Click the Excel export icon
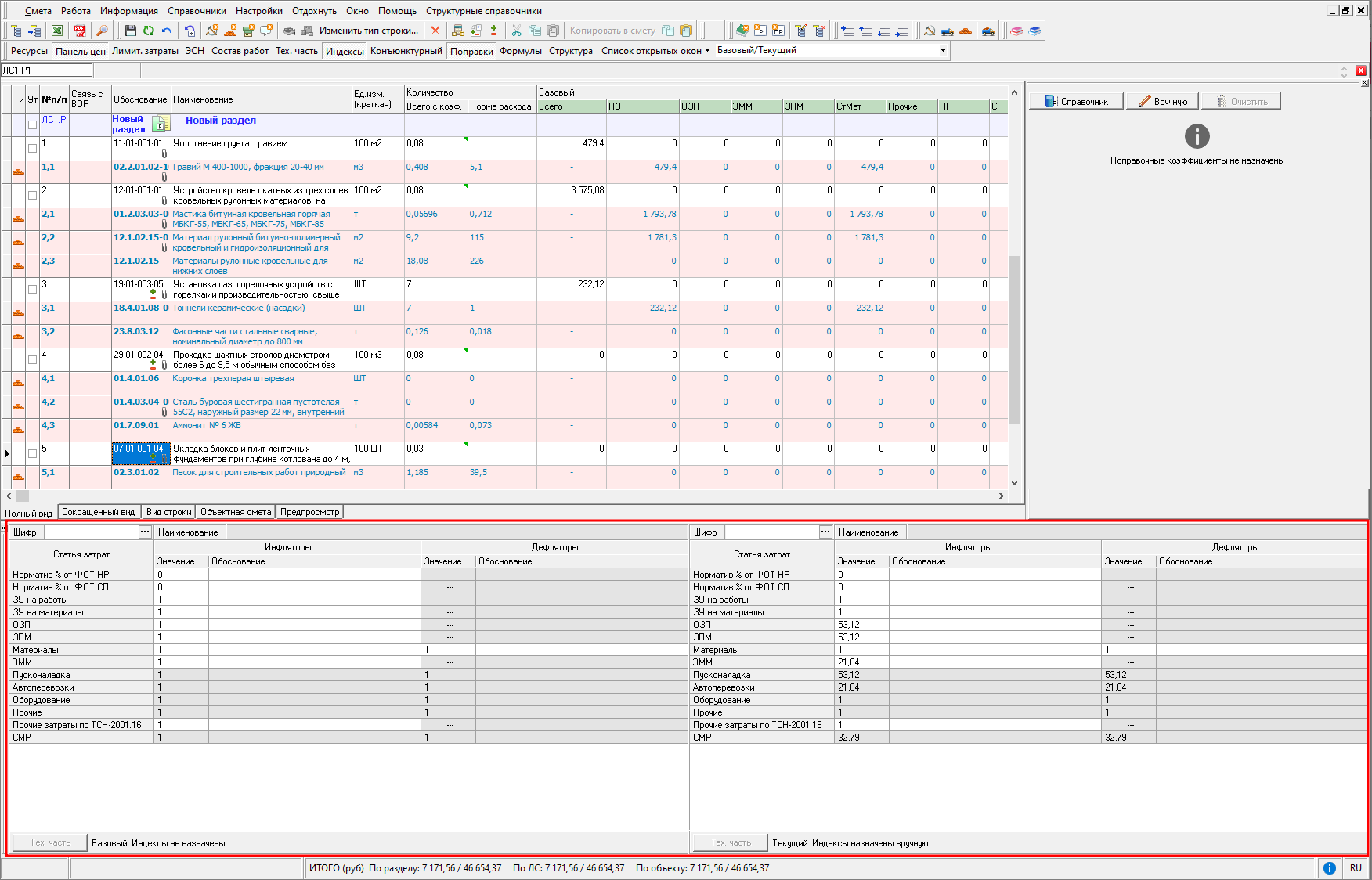 (57, 31)
